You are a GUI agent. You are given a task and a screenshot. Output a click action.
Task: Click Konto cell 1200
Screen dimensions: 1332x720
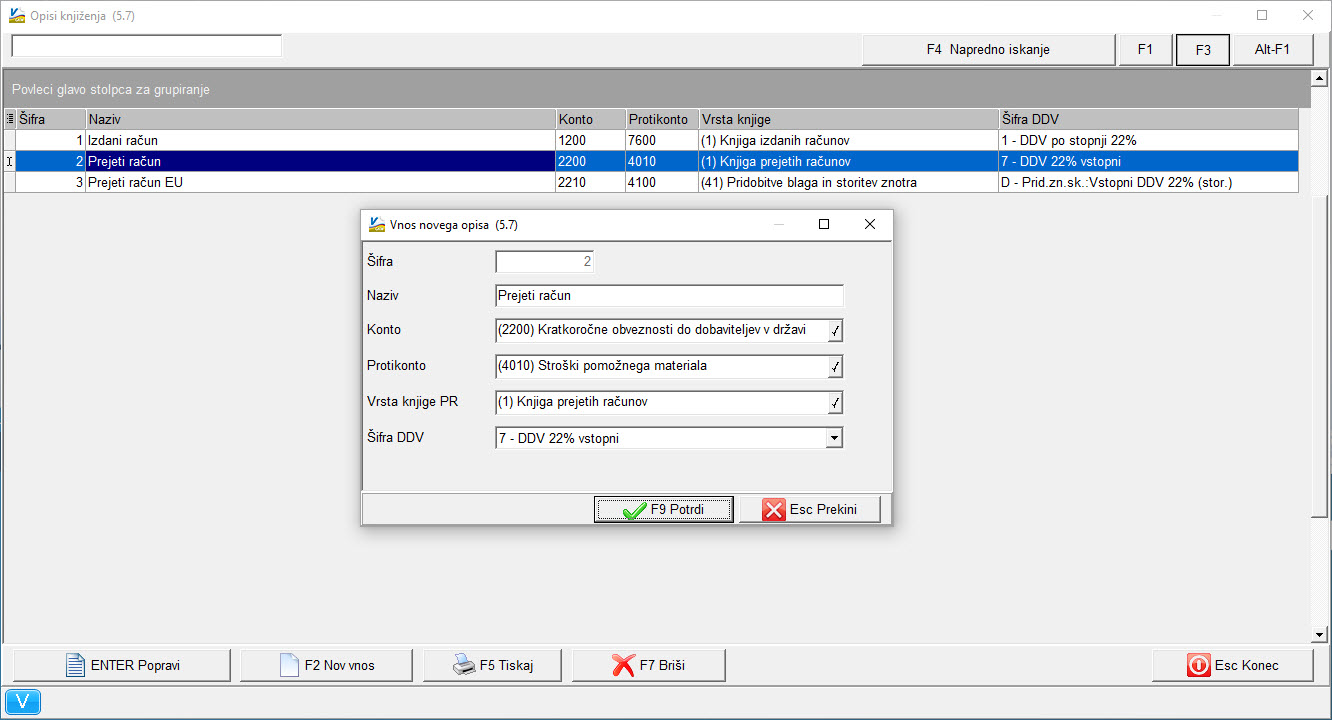tap(591, 140)
